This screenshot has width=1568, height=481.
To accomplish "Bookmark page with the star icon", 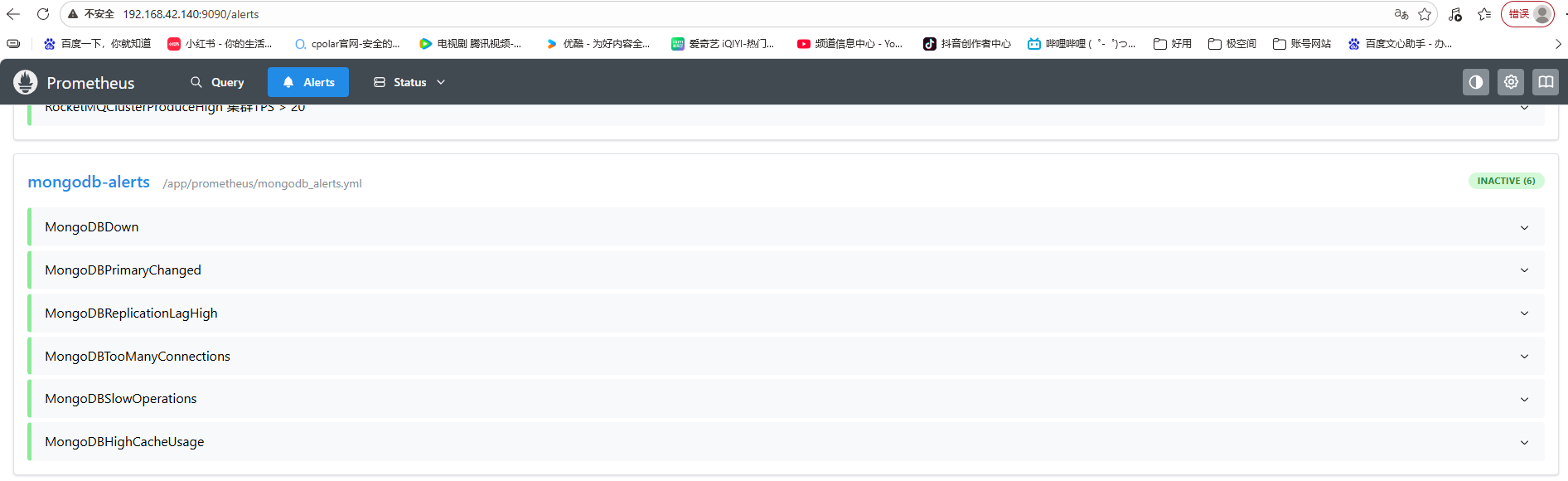I will pos(1425,14).
